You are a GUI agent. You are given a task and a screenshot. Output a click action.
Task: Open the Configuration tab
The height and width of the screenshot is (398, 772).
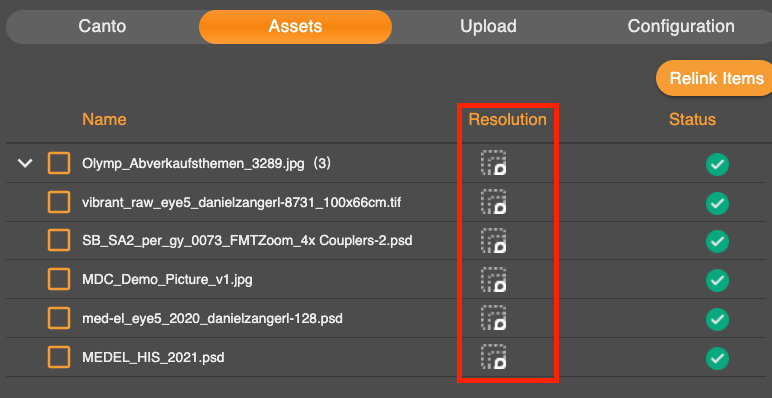[x=681, y=26]
